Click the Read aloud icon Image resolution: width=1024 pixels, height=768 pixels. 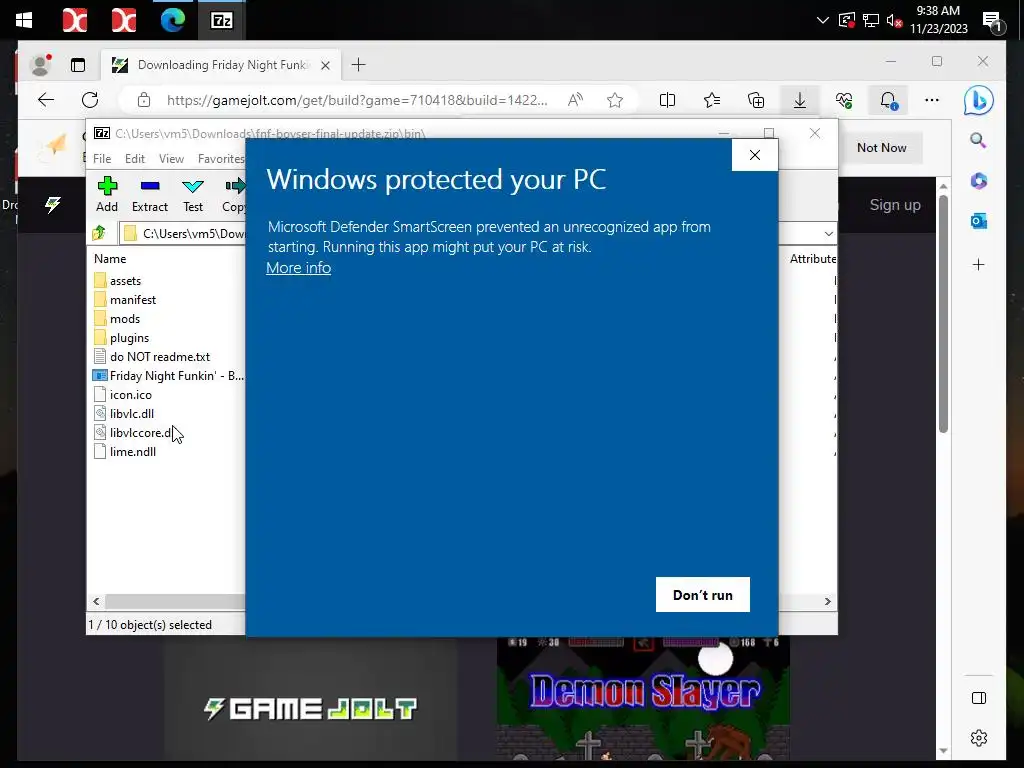click(x=575, y=100)
